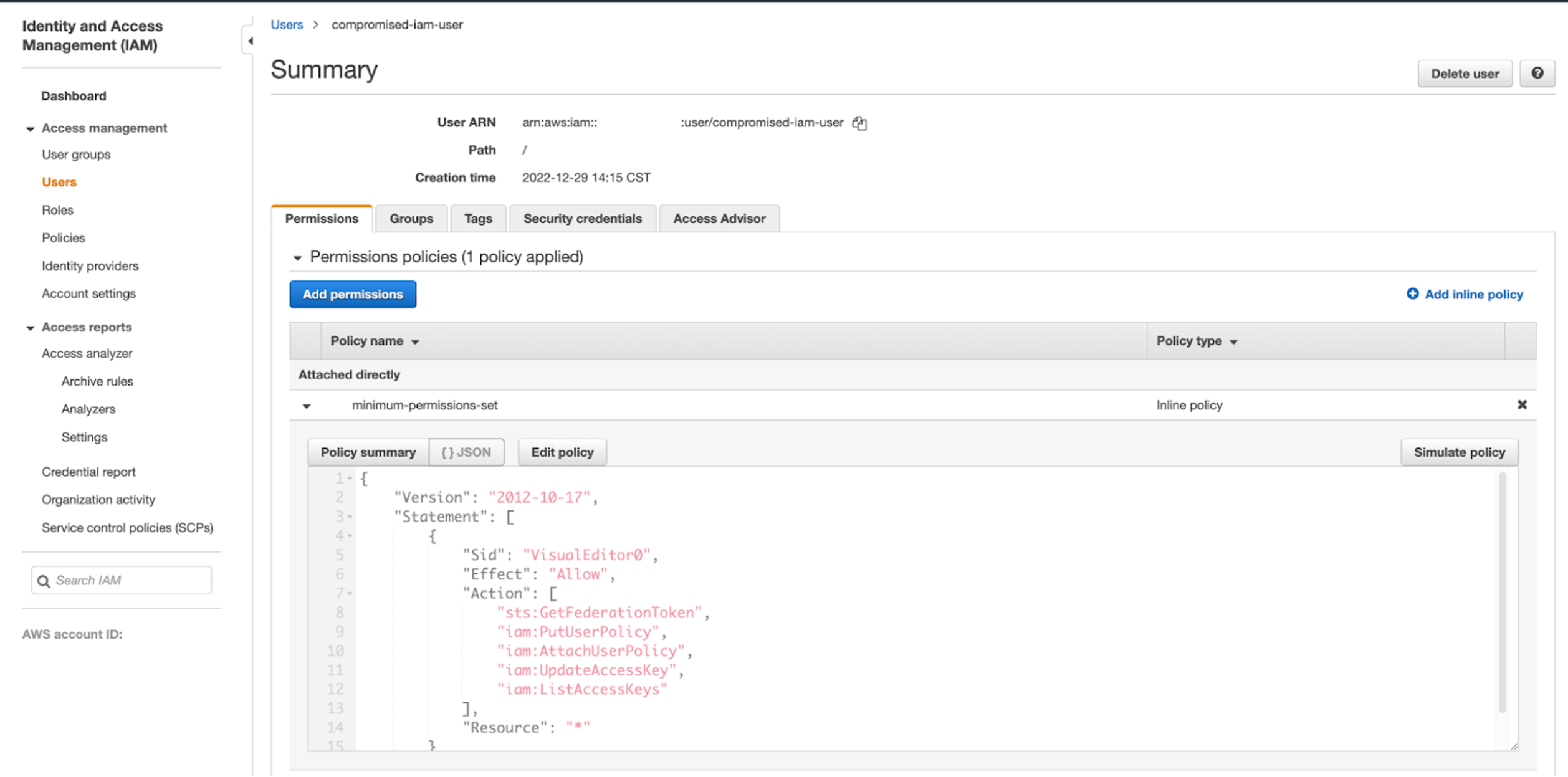Open Account settings in the sidebar
The image size is (1568, 777).
point(88,293)
